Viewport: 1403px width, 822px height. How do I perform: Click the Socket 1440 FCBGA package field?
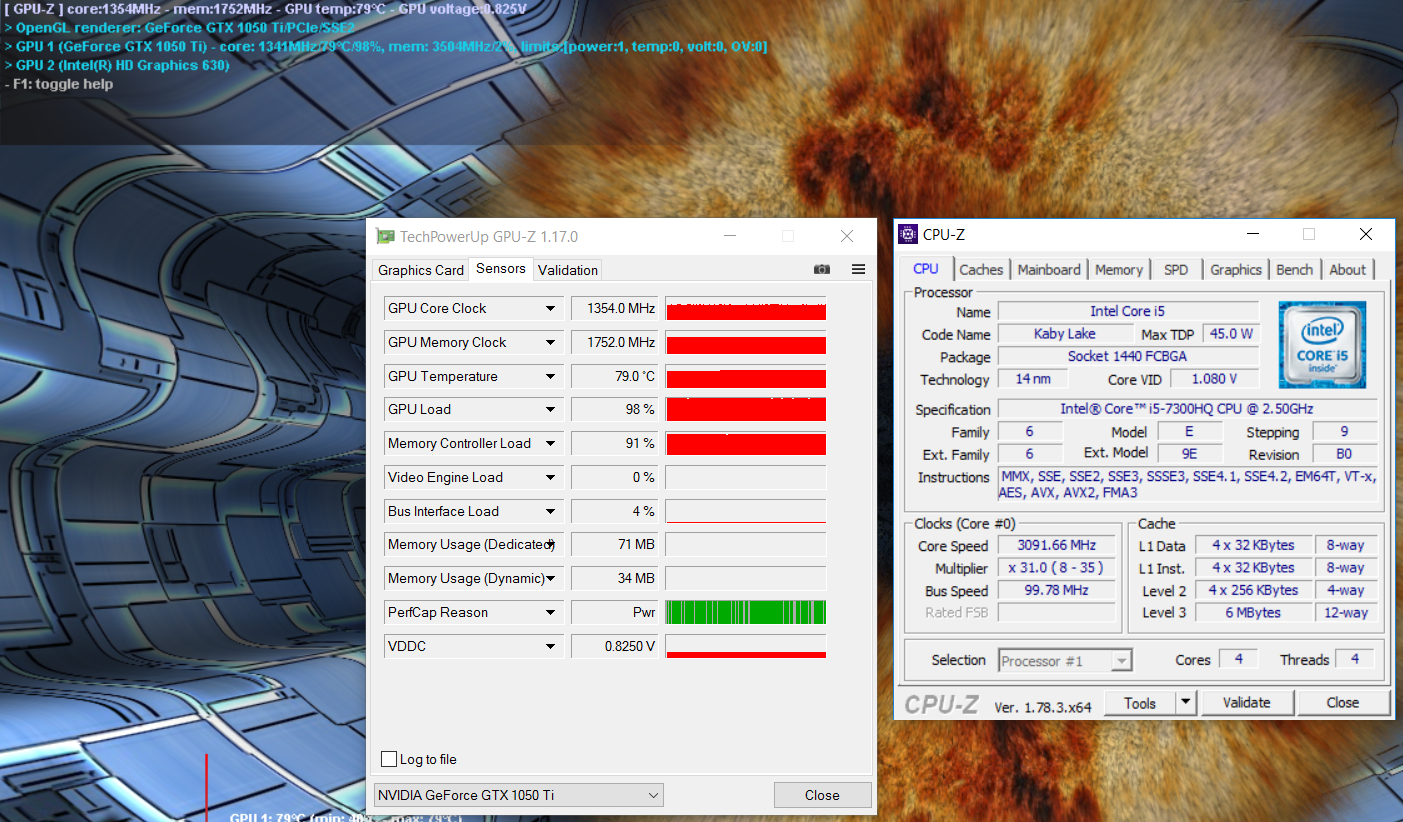pos(1128,357)
